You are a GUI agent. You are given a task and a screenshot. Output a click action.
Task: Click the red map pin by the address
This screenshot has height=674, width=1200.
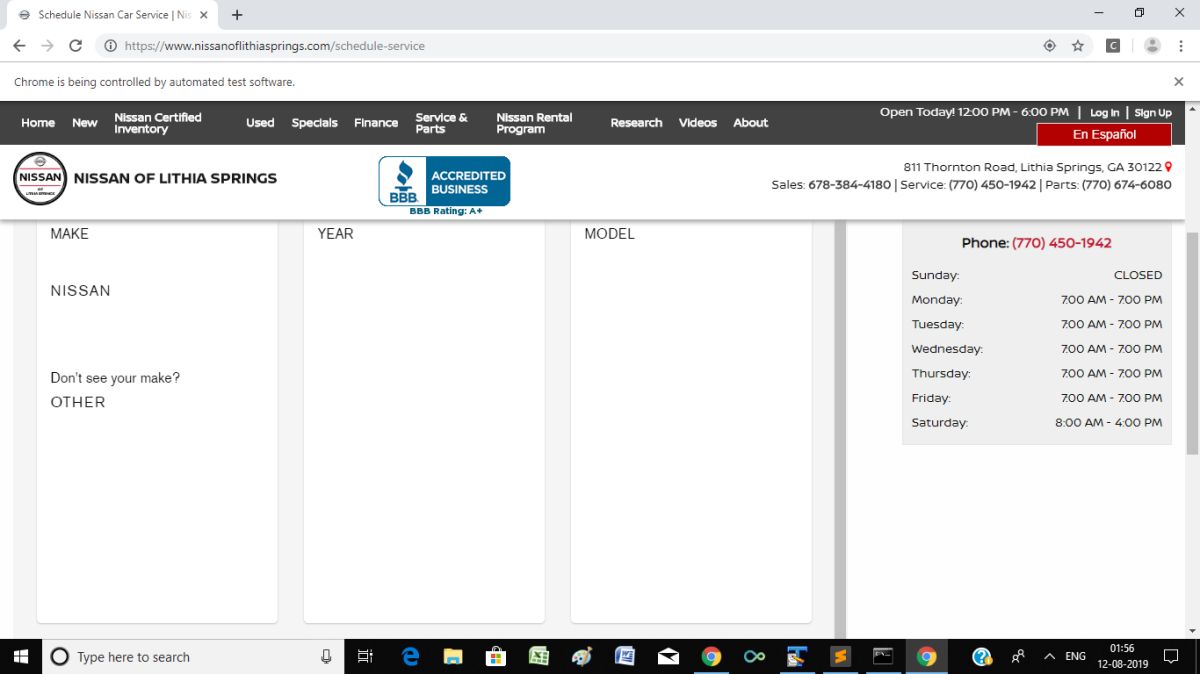click(x=1168, y=167)
